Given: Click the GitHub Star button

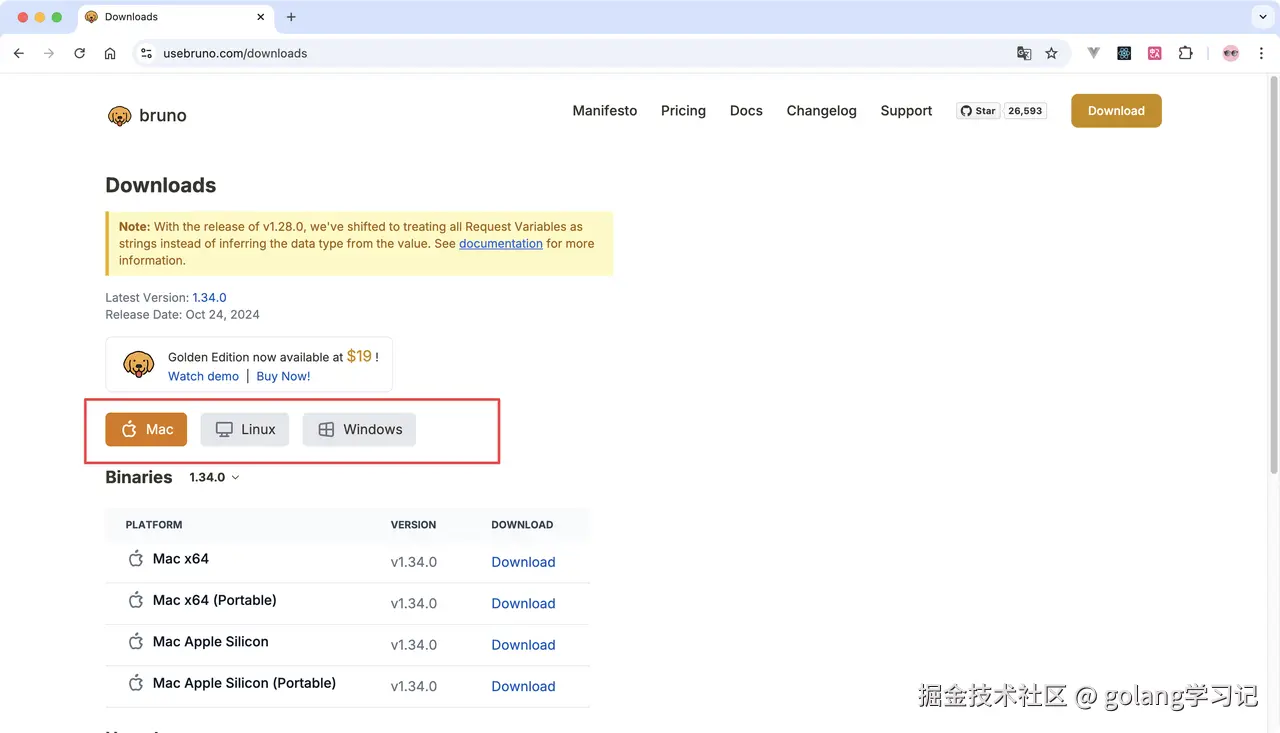Looking at the screenshot, I should coord(978,111).
